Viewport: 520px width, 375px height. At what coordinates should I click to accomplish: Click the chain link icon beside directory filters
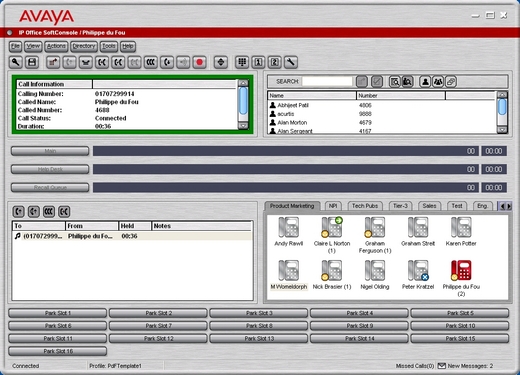click(x=450, y=82)
